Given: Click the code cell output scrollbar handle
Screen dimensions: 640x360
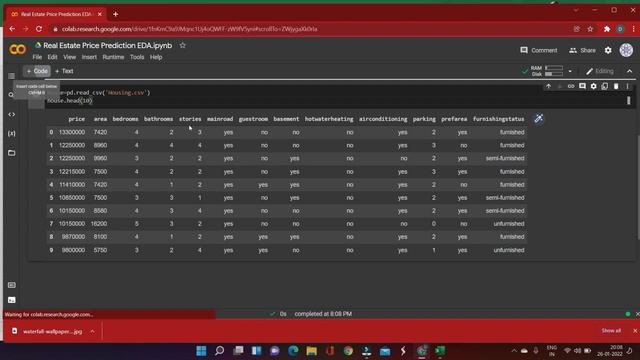Looking at the screenshot, I should click(x=629, y=100).
